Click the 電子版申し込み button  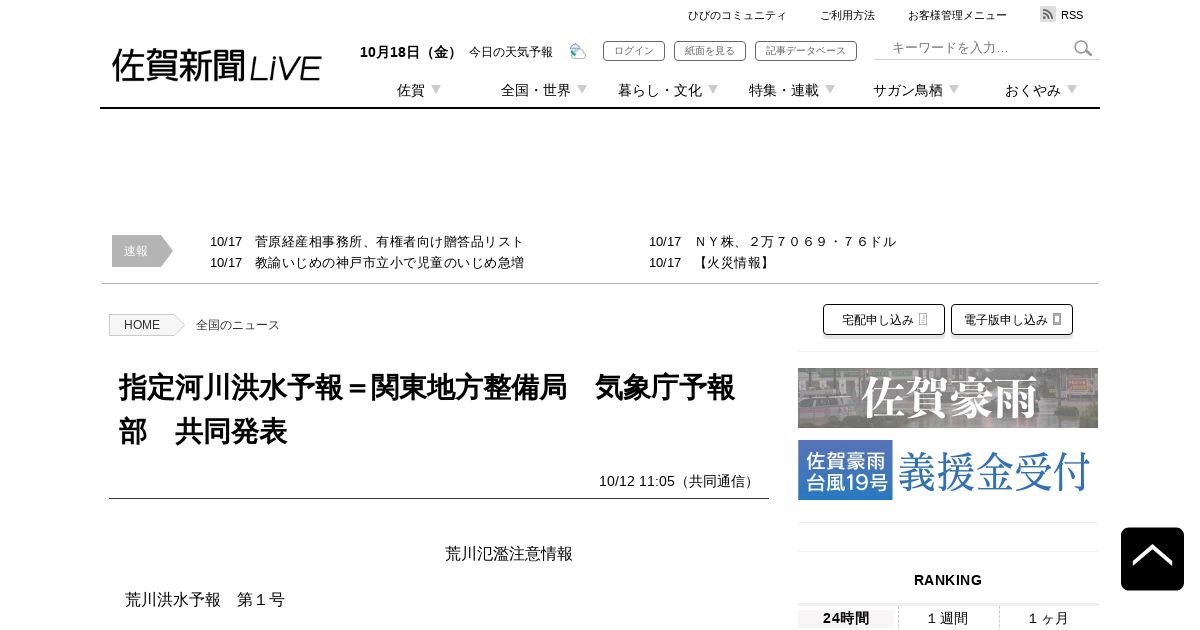pyautogui.click(x=1012, y=320)
